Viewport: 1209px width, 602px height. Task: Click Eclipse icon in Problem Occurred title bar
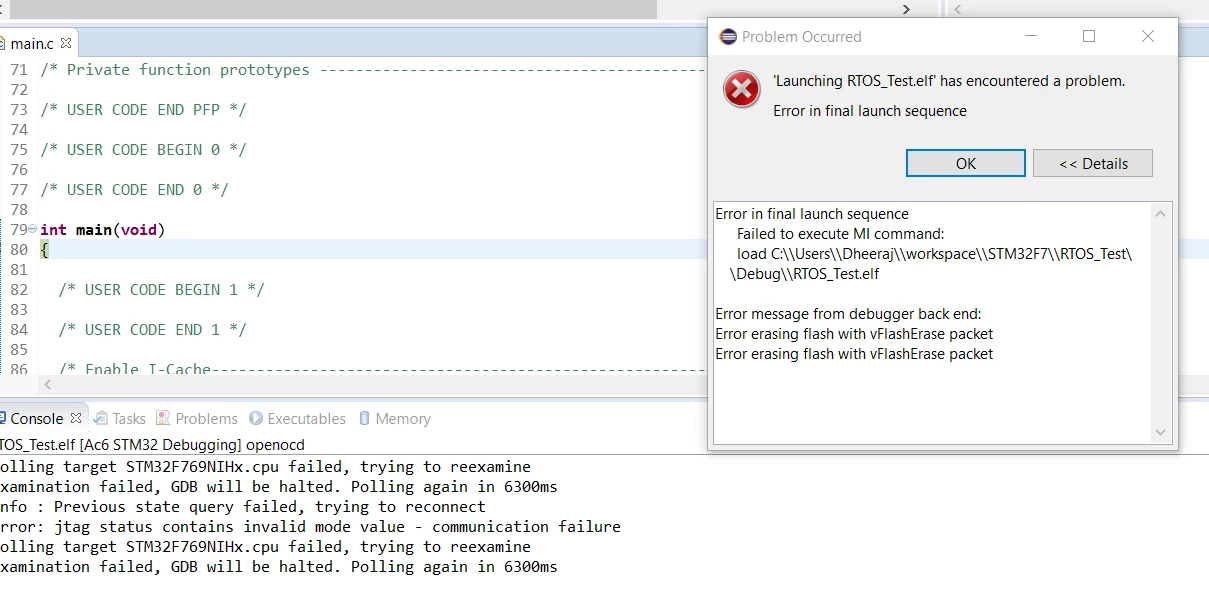pos(728,37)
